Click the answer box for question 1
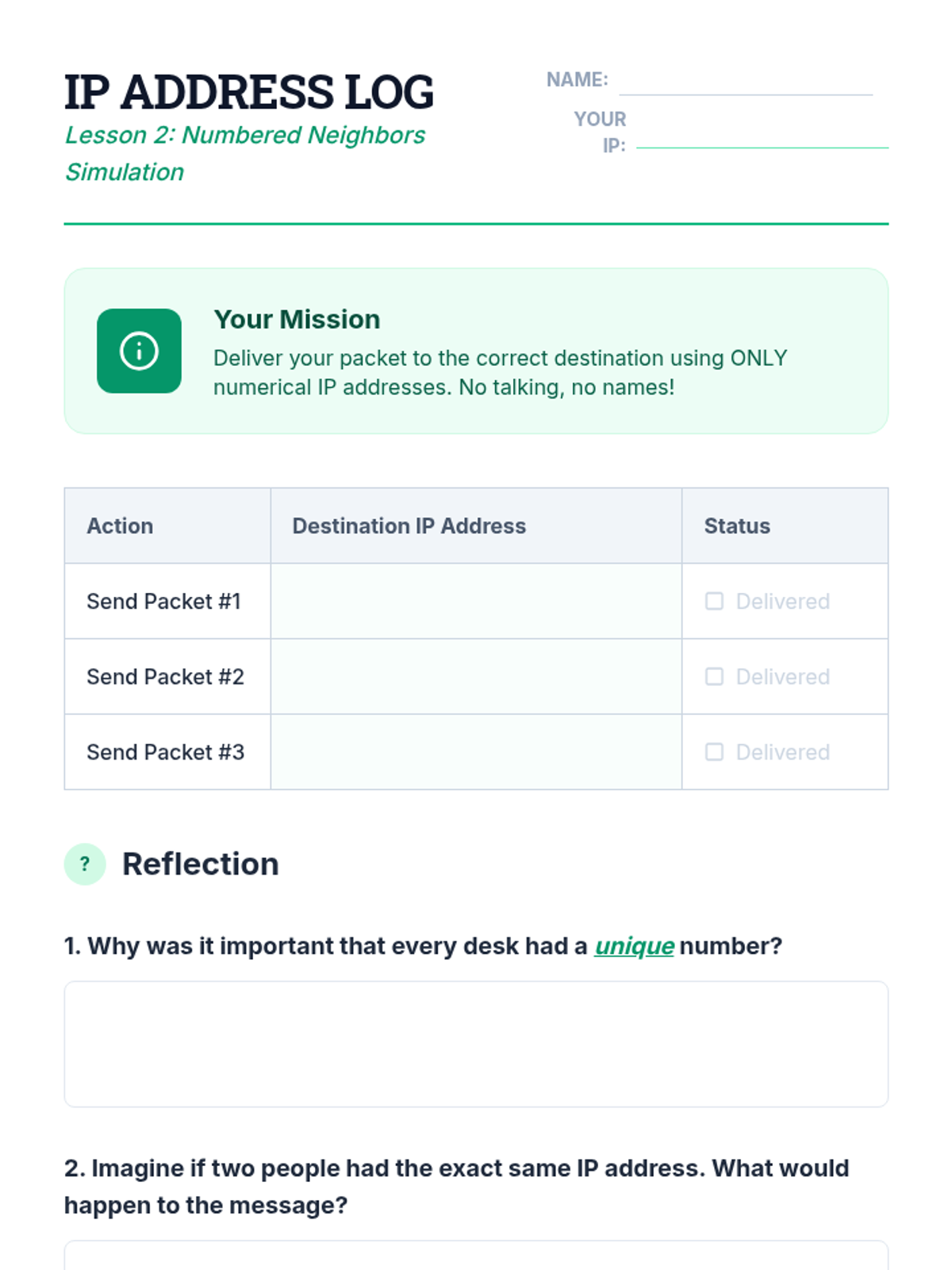The image size is (952, 1270). (476, 1044)
